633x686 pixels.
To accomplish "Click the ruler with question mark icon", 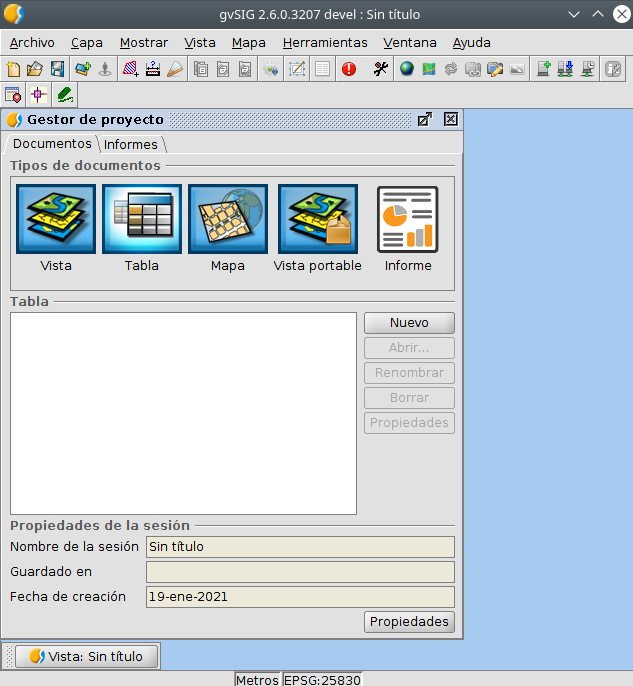I will [153, 69].
